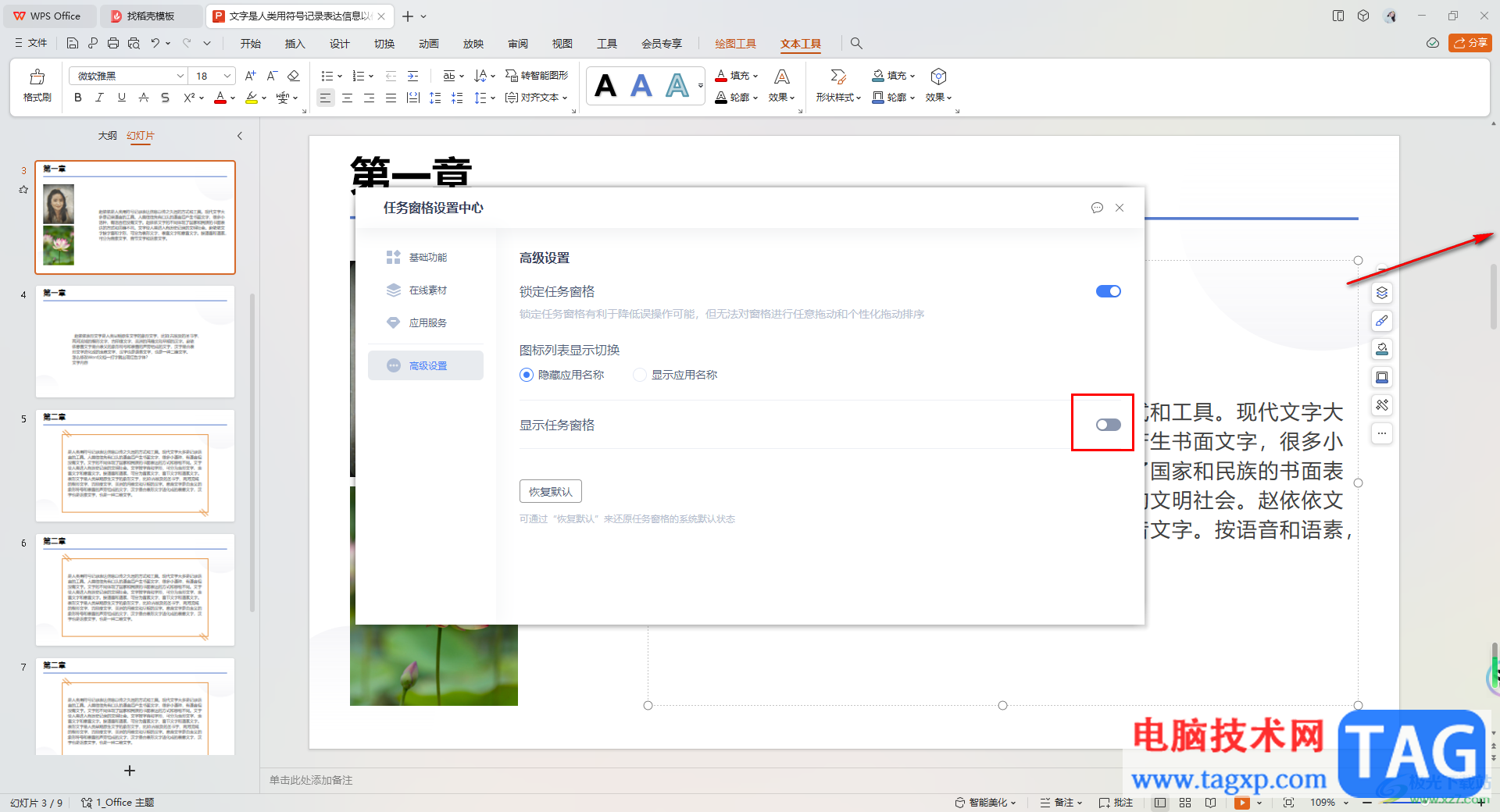Screen dimensions: 1500x812
Task: Zoom out with the minus button
Action: point(1366,803)
